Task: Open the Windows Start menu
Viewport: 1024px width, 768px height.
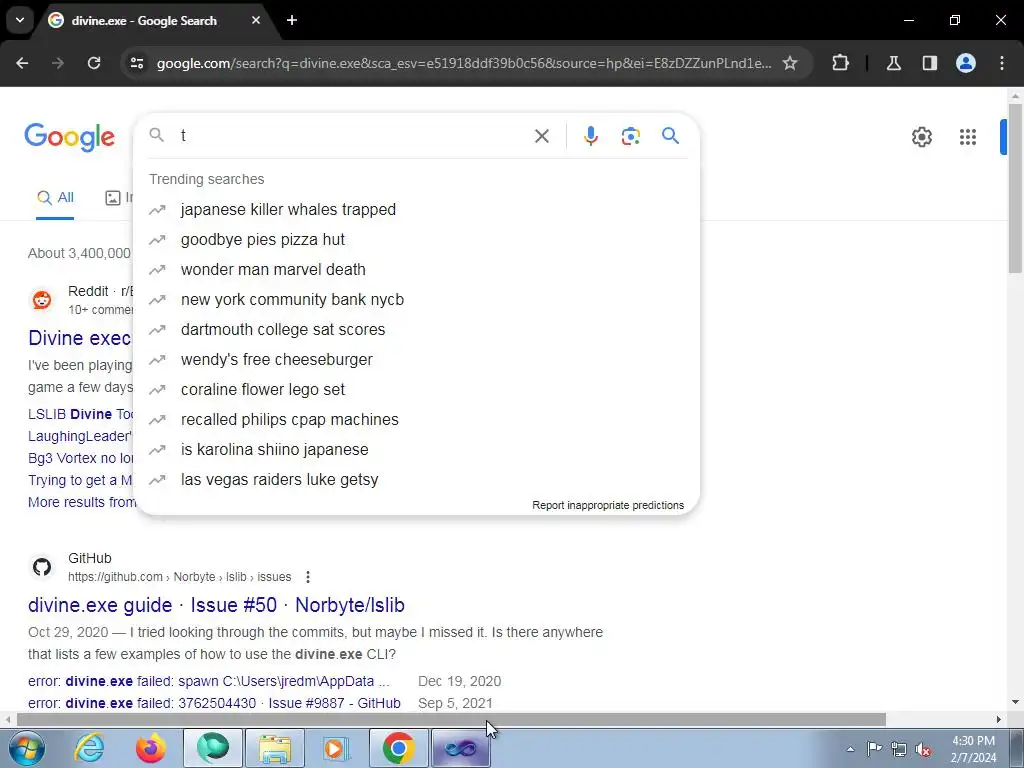Action: coord(26,748)
